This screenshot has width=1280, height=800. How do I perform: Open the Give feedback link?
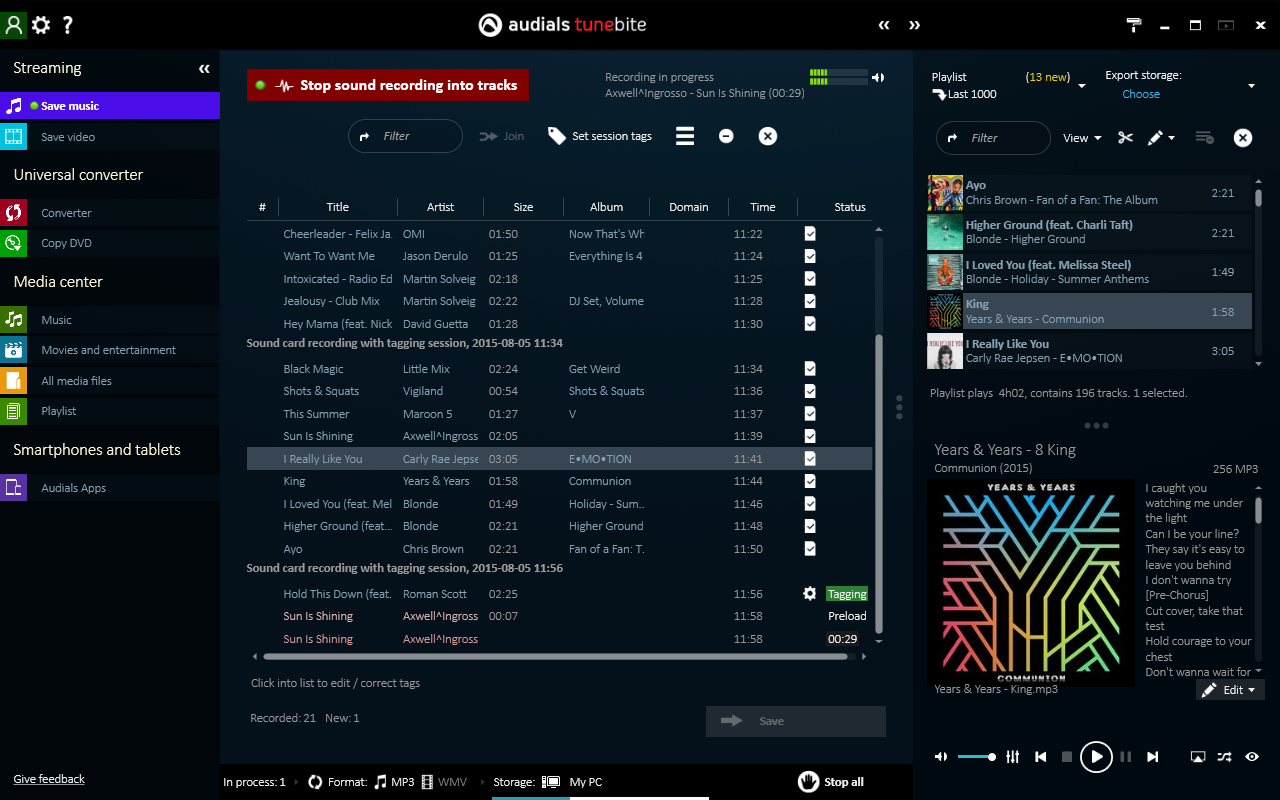pyautogui.click(x=49, y=779)
